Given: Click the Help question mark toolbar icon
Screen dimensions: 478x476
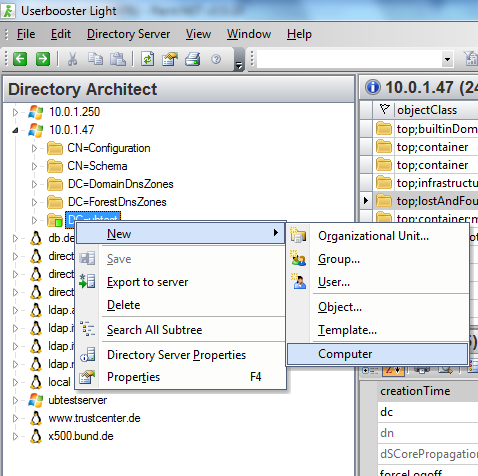Looking at the screenshot, I should click(x=216, y=59).
